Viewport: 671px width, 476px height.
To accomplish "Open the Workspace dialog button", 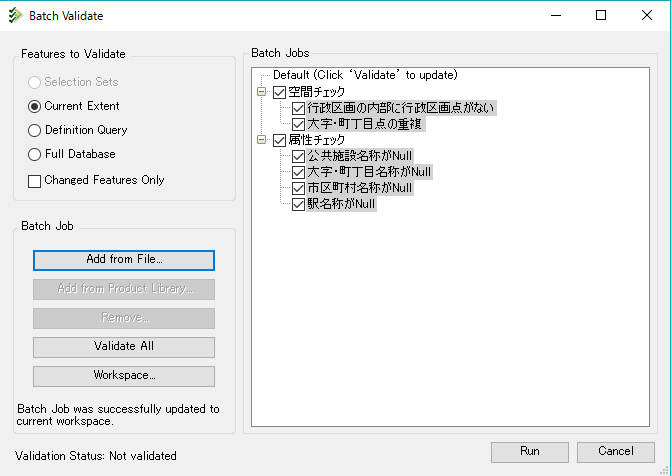I will [124, 375].
